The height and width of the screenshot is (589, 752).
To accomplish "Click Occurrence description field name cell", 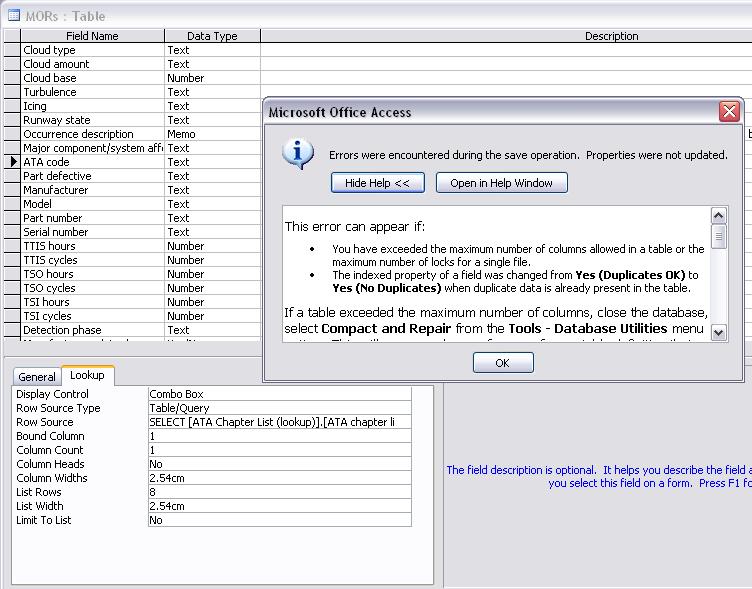I will click(x=93, y=134).
